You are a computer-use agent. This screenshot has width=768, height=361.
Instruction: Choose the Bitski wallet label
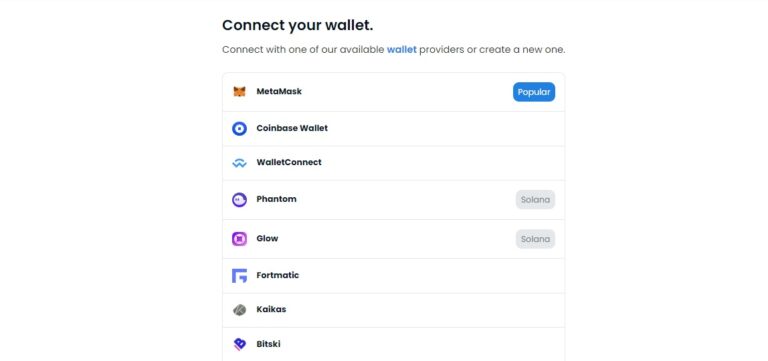[x=268, y=344]
